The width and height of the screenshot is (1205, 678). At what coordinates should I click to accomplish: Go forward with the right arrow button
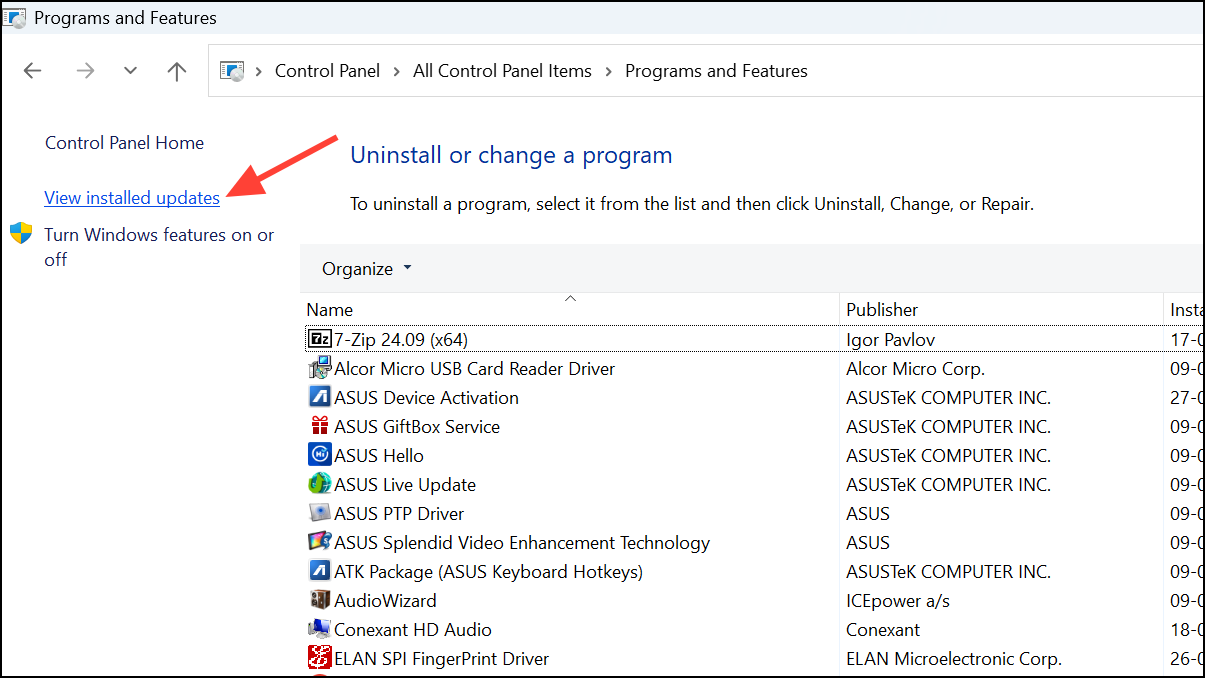pyautogui.click(x=86, y=71)
